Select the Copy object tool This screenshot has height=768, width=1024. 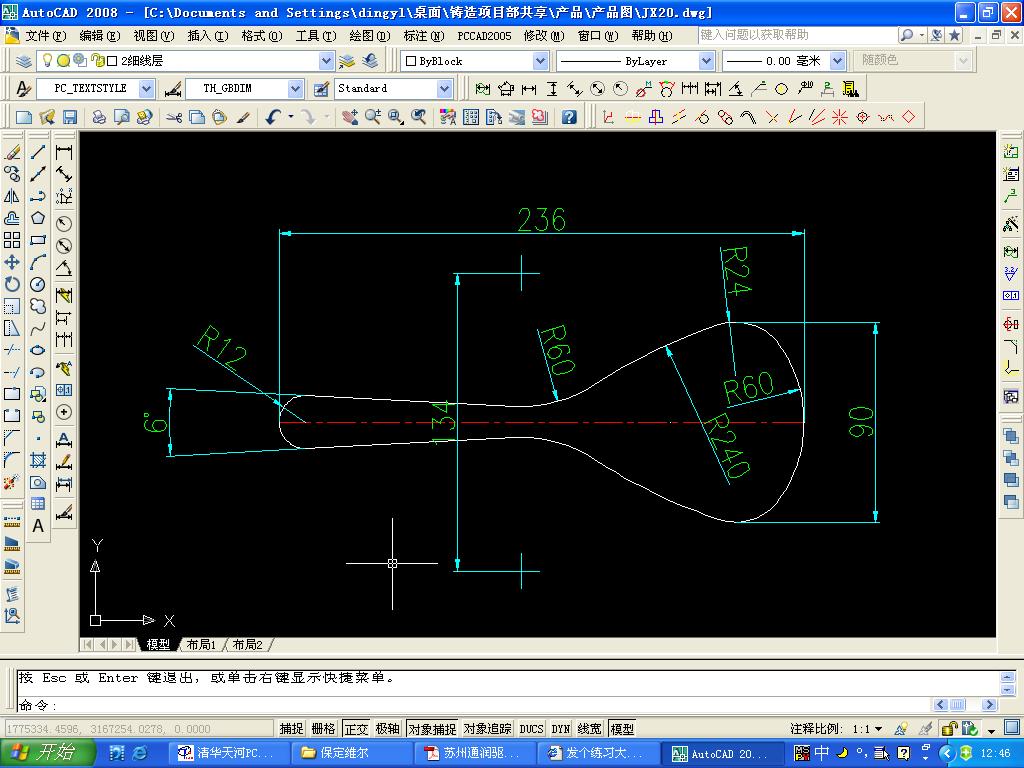[x=12, y=174]
